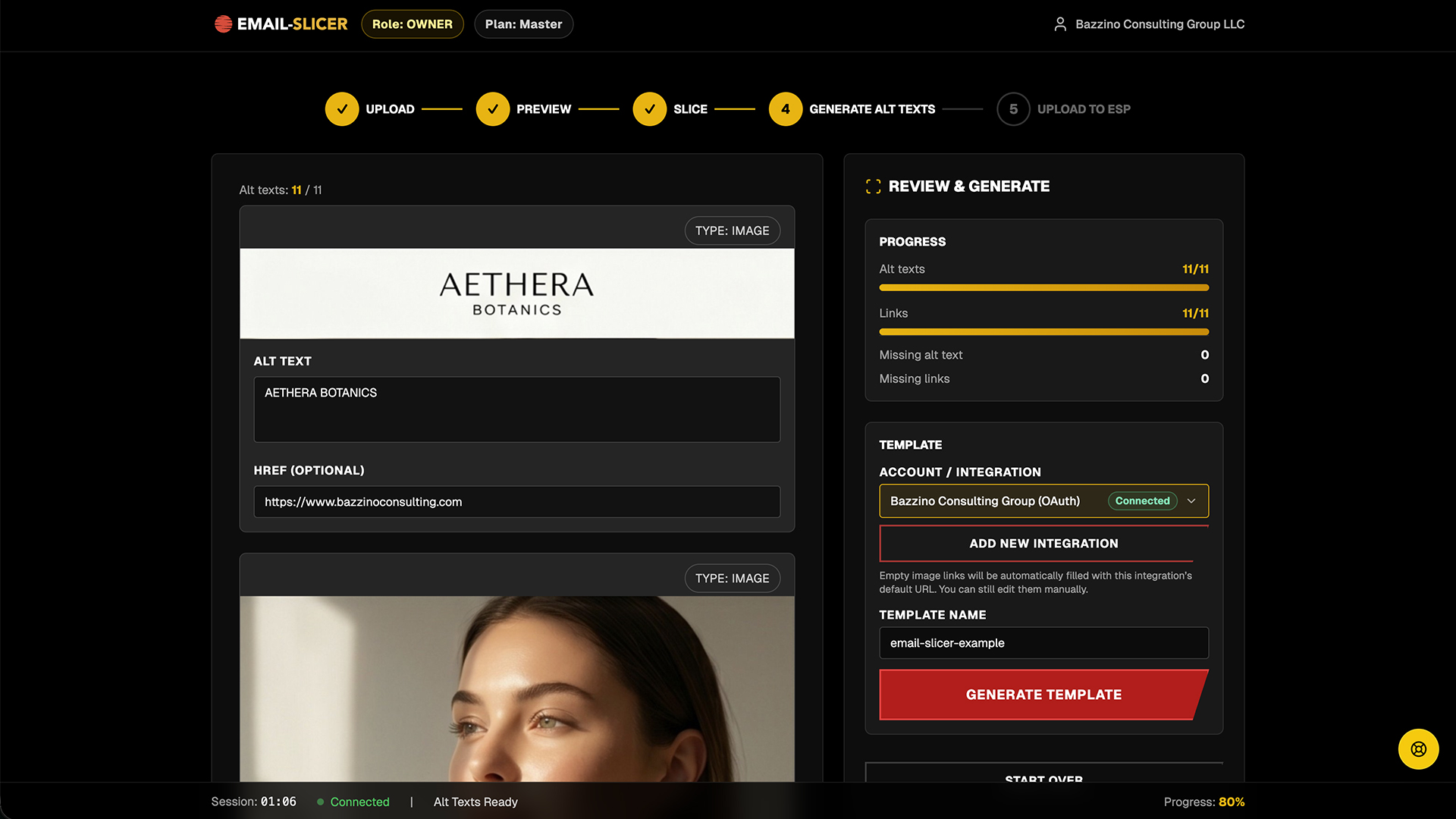
Task: Click the green Connected status dot
Action: (321, 802)
